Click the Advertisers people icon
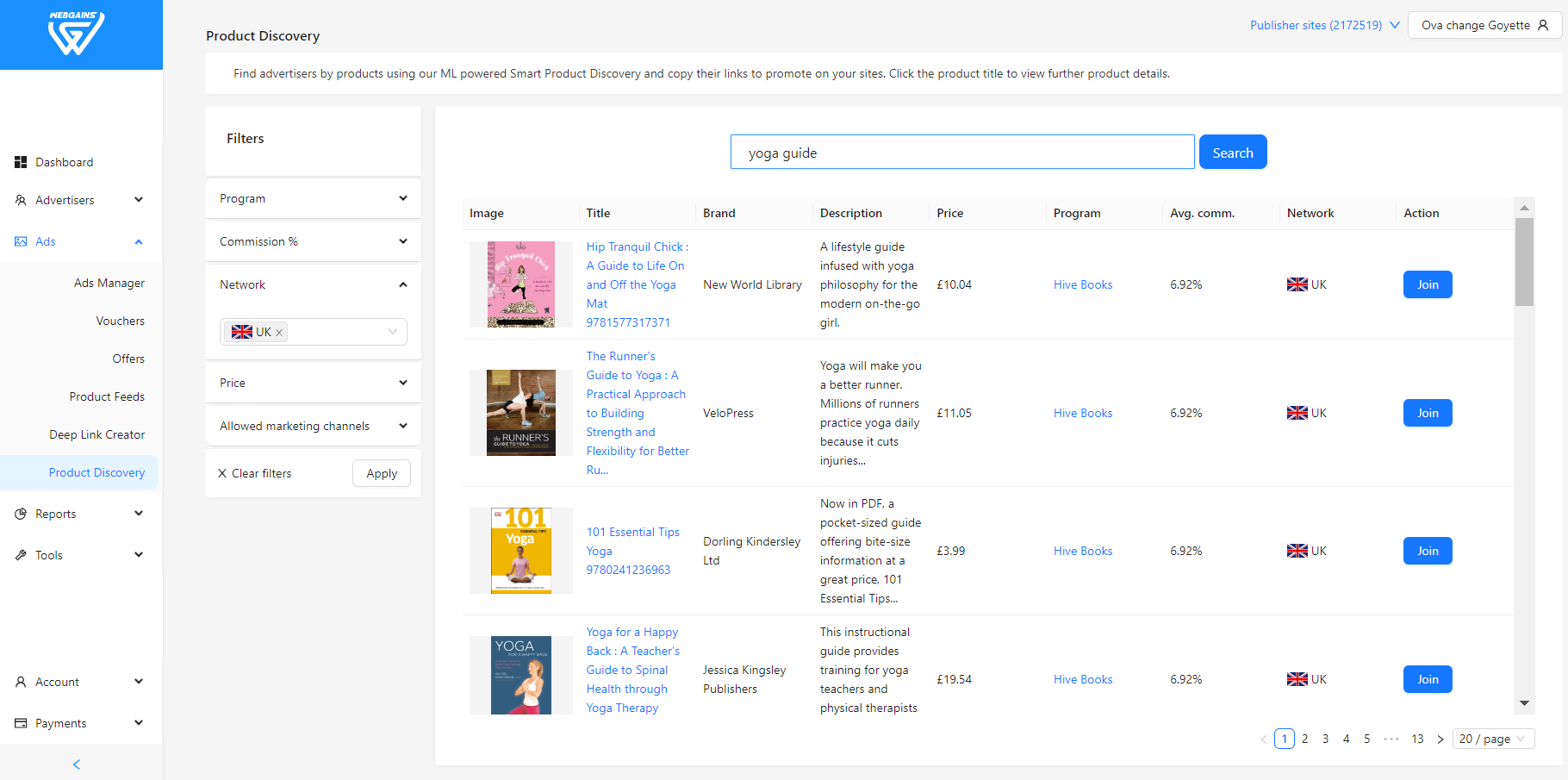 click(x=21, y=199)
